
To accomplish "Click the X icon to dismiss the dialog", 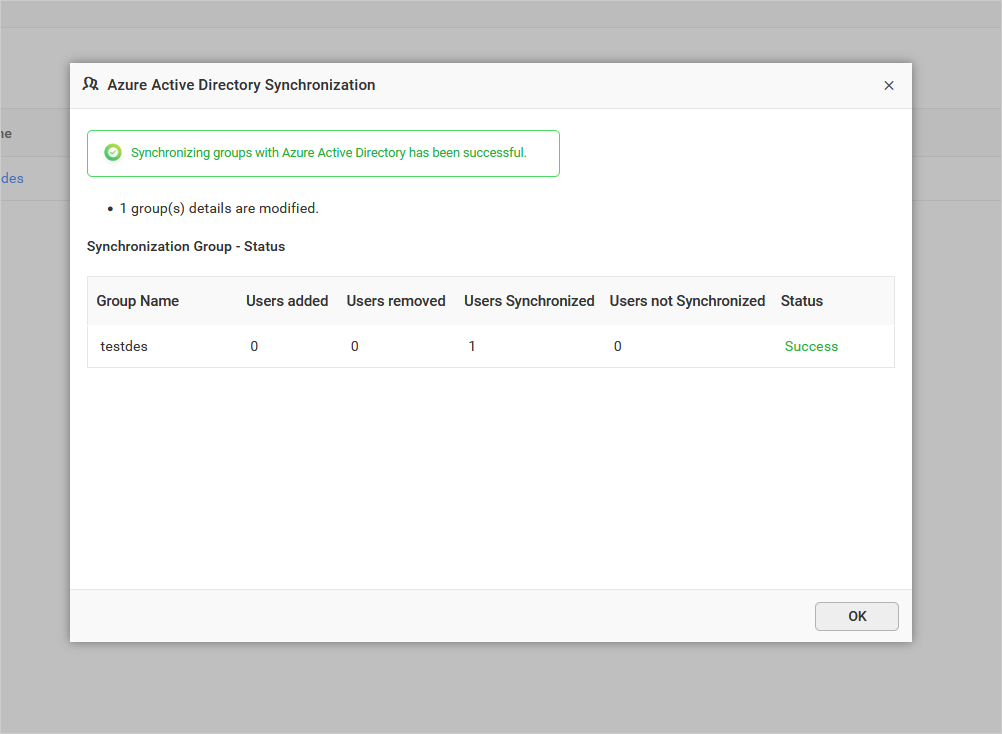I will pyautogui.click(x=888, y=85).
